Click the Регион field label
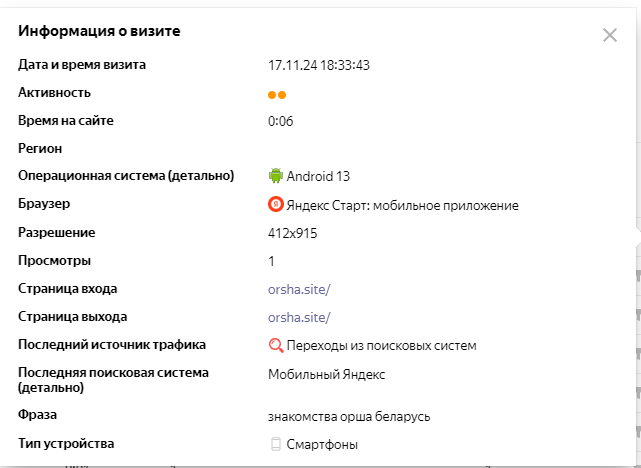Image resolution: width=641 pixels, height=468 pixels. [40, 148]
